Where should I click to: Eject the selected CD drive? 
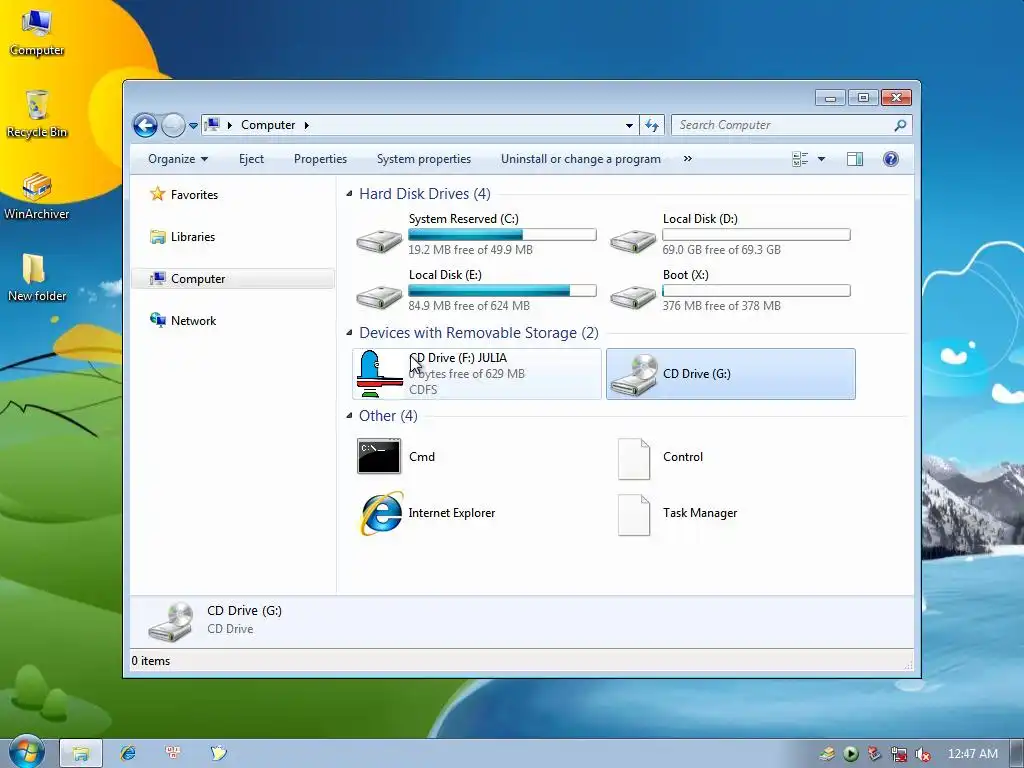pyautogui.click(x=251, y=159)
